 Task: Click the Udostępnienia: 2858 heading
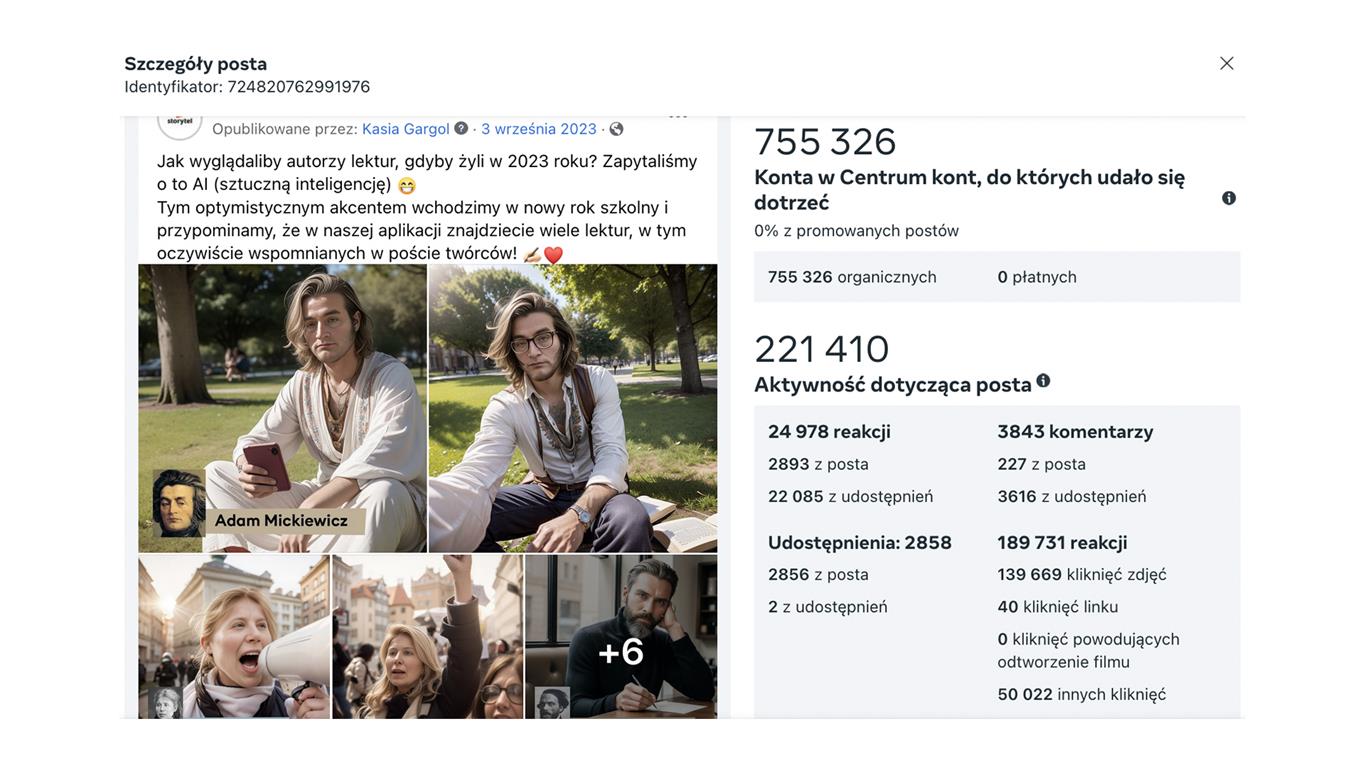coord(860,543)
